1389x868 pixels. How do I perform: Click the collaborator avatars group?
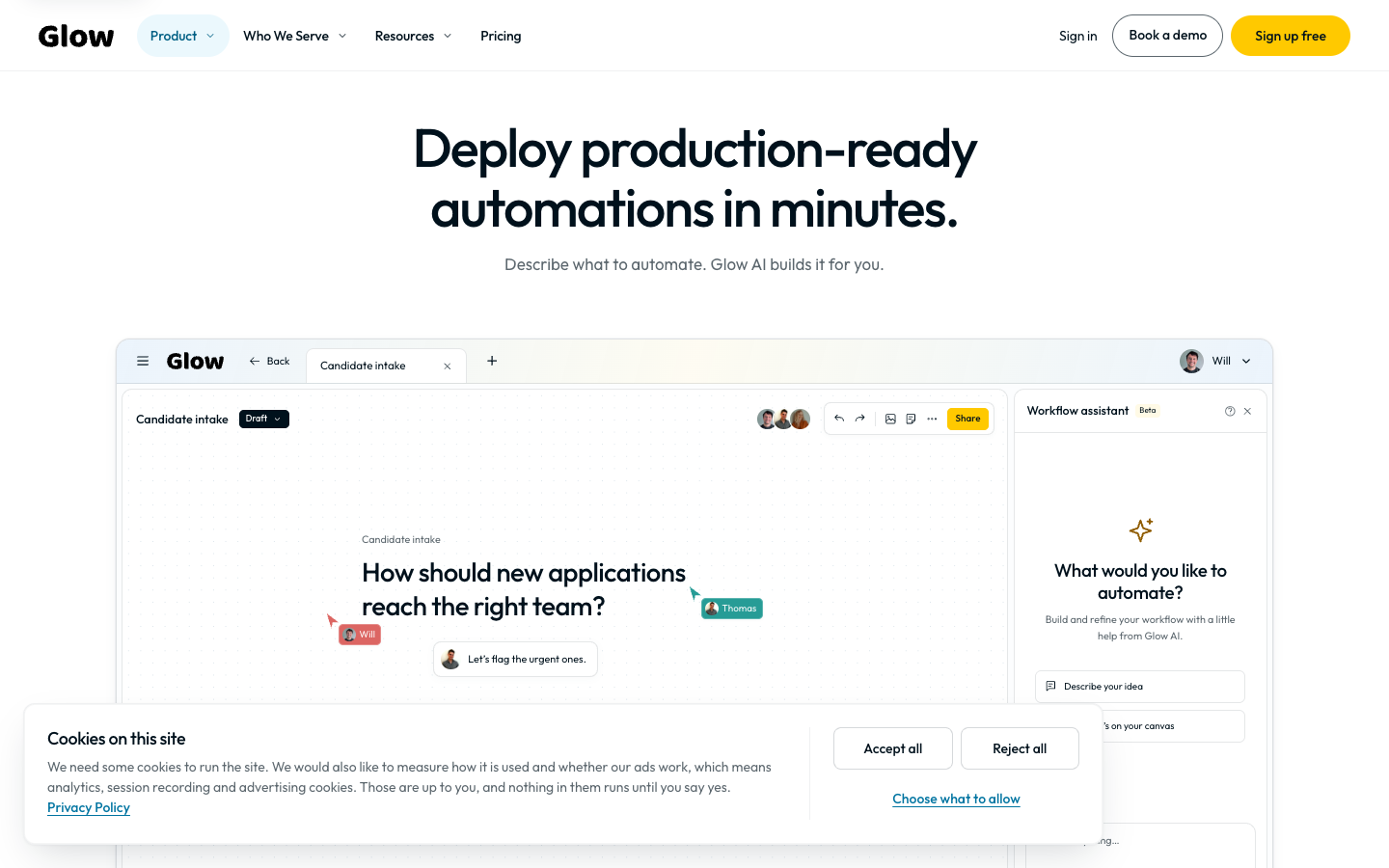tap(783, 419)
